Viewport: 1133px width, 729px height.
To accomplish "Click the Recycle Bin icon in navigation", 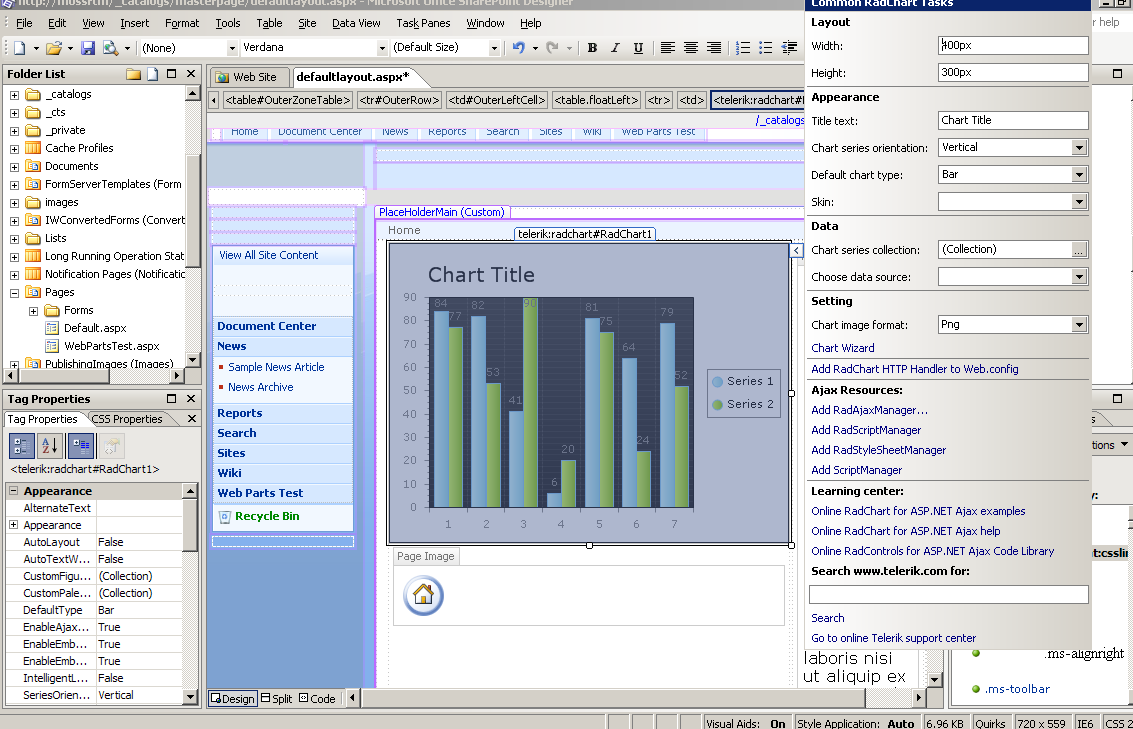I will tap(225, 517).
